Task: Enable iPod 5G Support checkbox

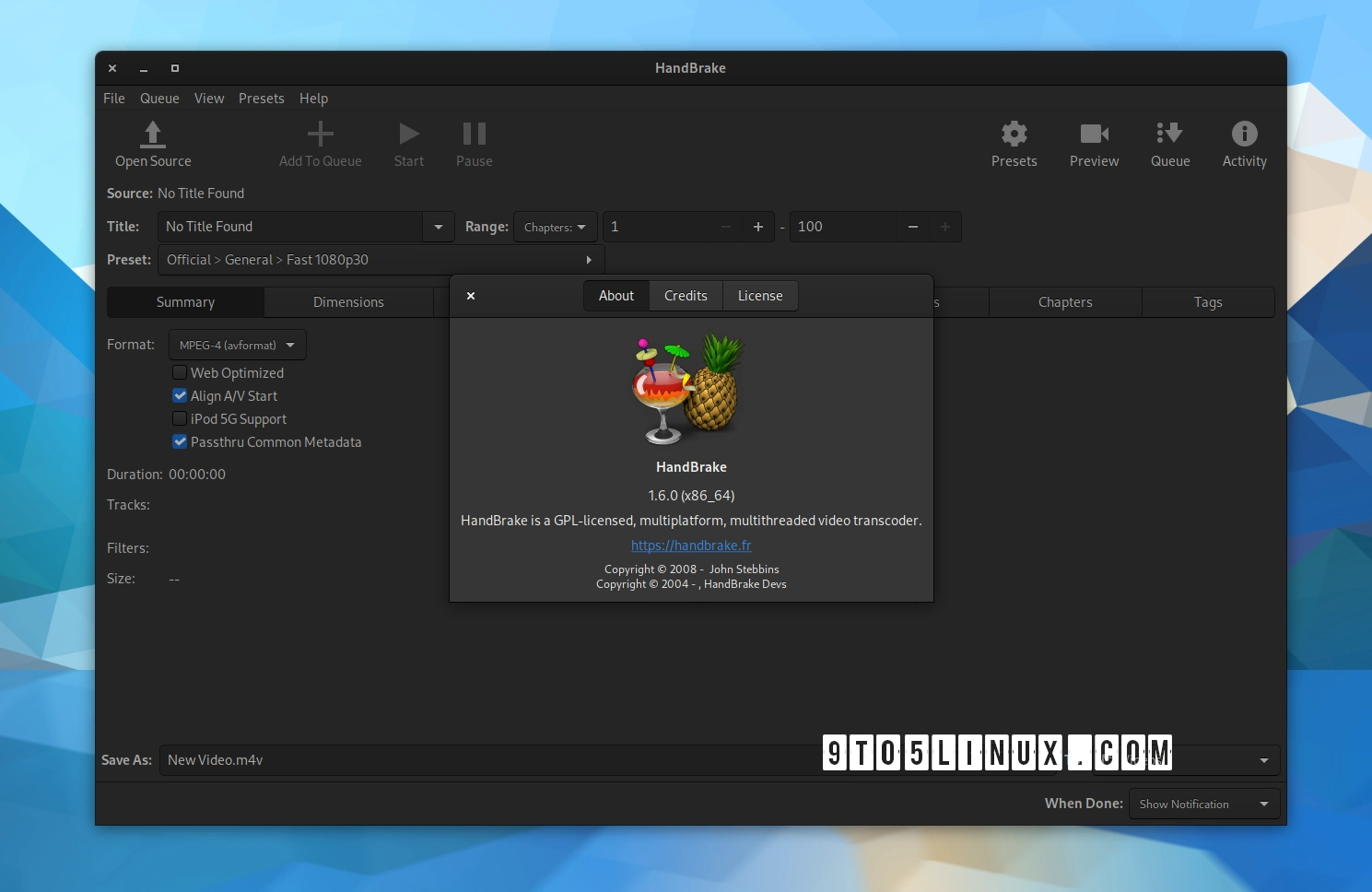Action: pyautogui.click(x=180, y=418)
